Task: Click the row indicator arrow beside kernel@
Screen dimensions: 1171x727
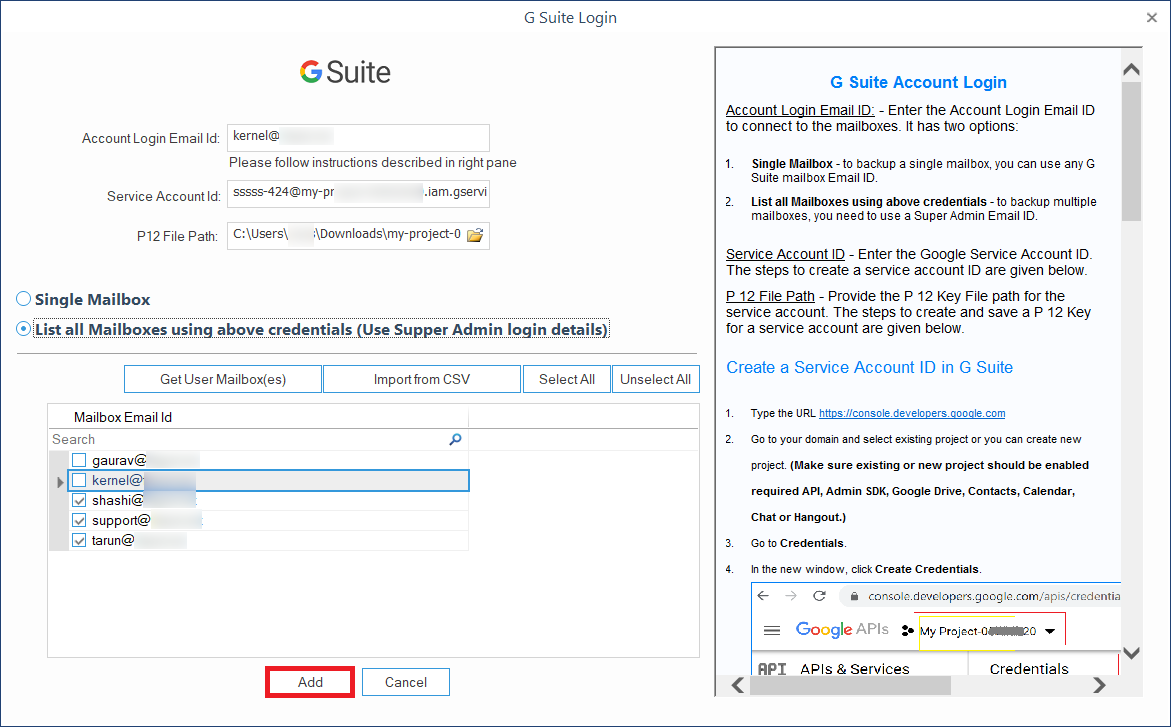Action: (x=60, y=482)
